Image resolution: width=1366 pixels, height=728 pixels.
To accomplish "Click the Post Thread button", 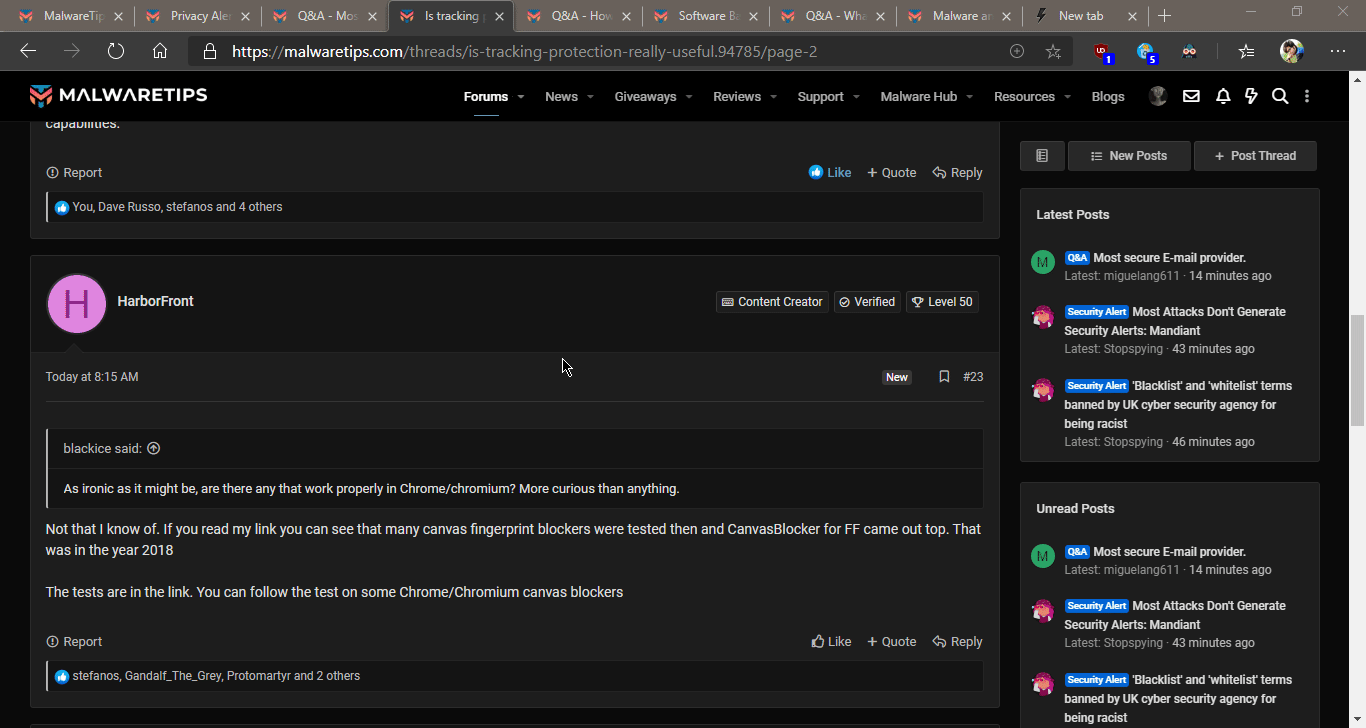I will point(1255,156).
